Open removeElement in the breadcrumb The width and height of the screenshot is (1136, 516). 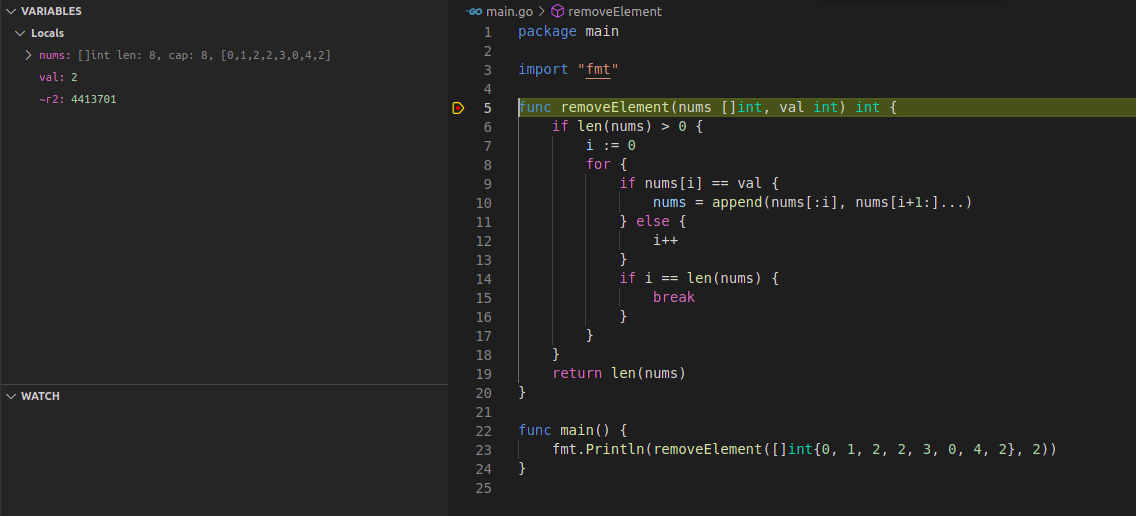tap(615, 12)
